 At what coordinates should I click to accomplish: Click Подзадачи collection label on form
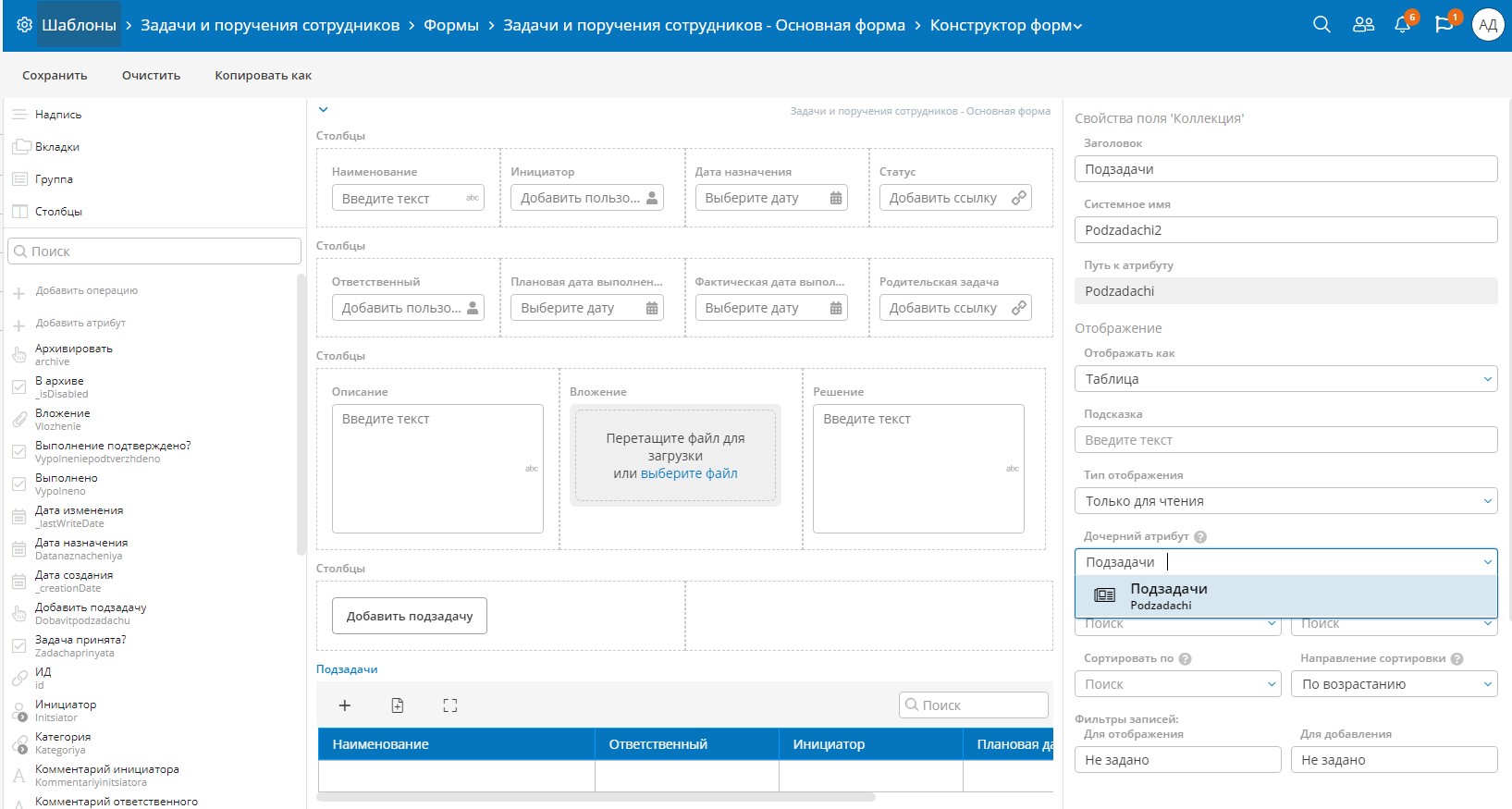point(347,669)
